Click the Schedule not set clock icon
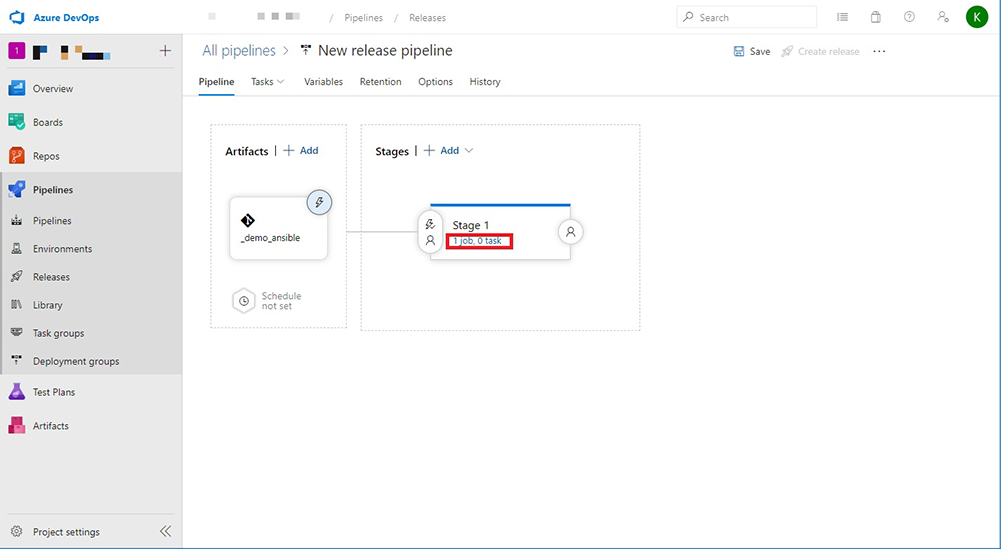Viewport: 1001px width, 549px height. click(244, 301)
